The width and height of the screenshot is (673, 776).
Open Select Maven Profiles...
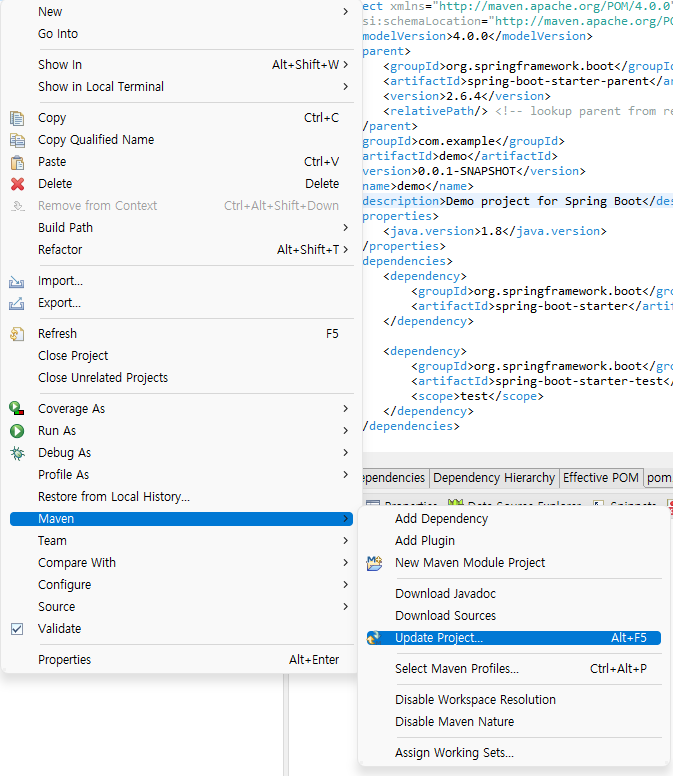click(x=513, y=669)
